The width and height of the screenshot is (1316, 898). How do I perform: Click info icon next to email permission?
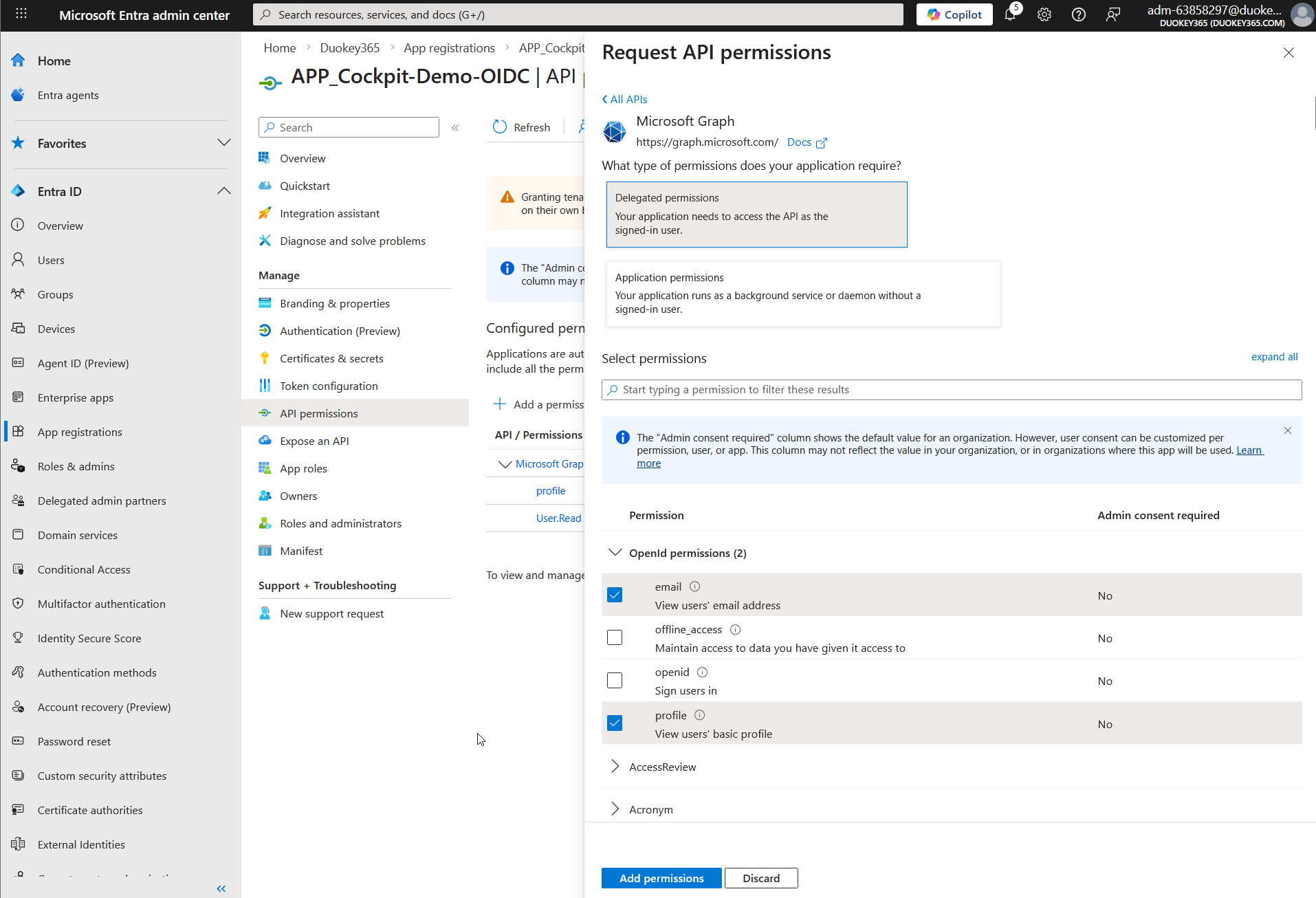click(x=694, y=587)
